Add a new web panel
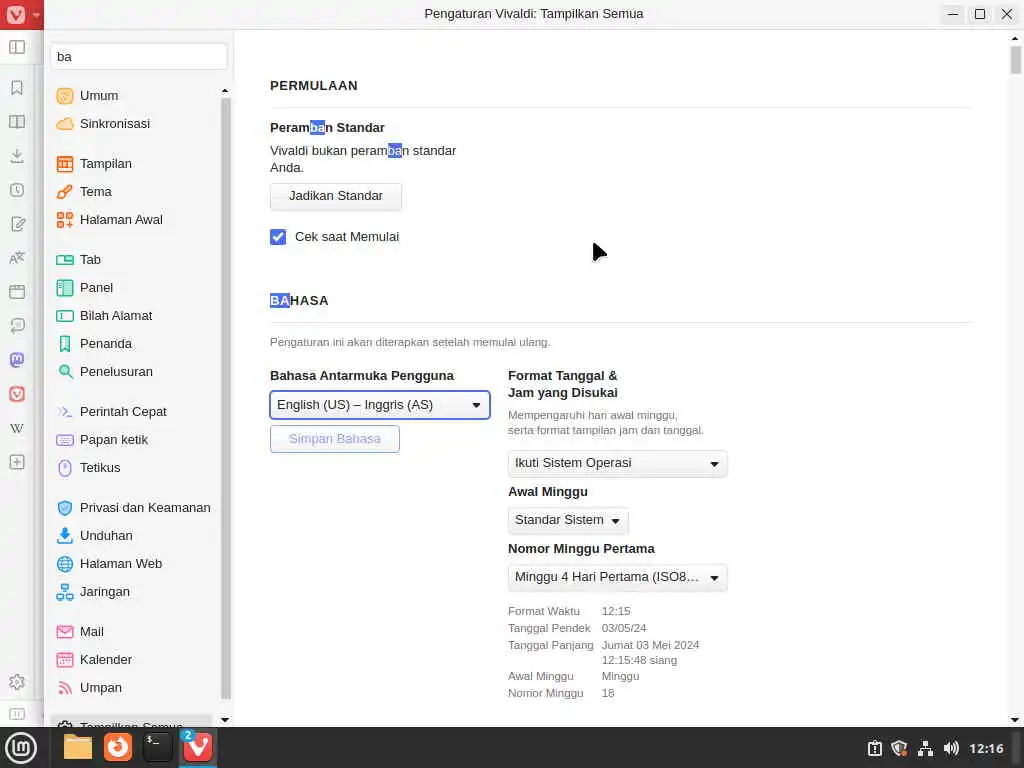The width and height of the screenshot is (1024, 768). point(17,462)
